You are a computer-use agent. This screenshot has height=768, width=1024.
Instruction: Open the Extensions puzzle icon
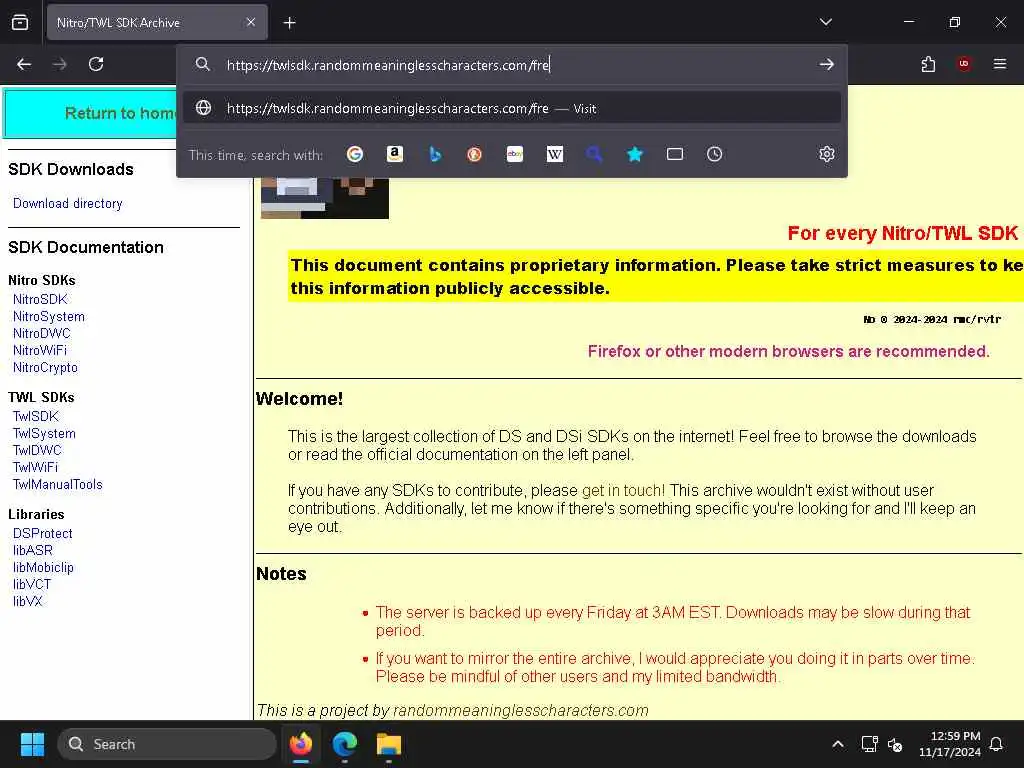pos(928,64)
